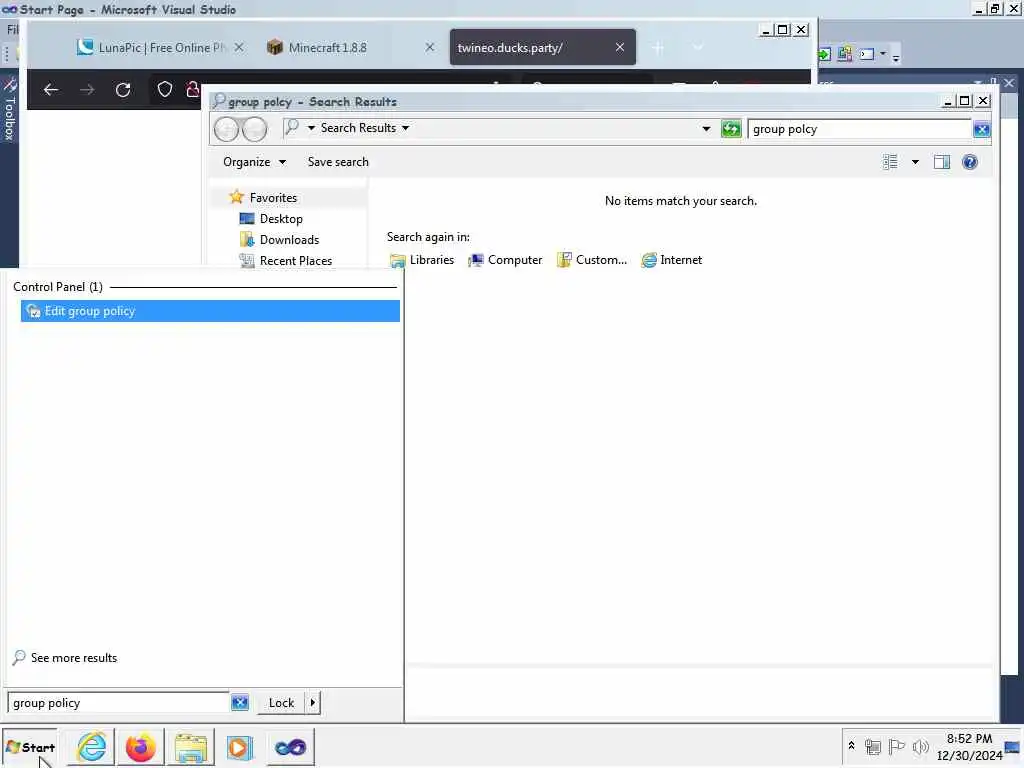The height and width of the screenshot is (768, 1024).
Task: Expand the Search Results breadcrumb arrow
Action: 406,128
